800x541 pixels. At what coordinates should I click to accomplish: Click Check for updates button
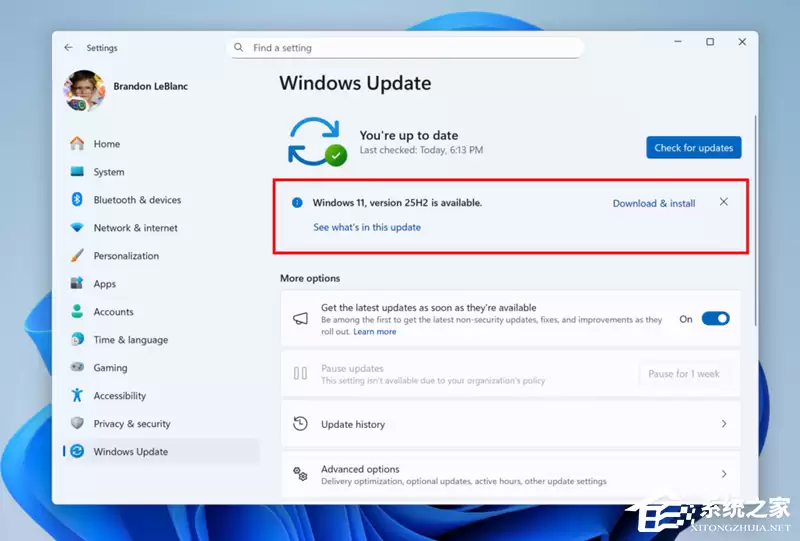pos(693,148)
